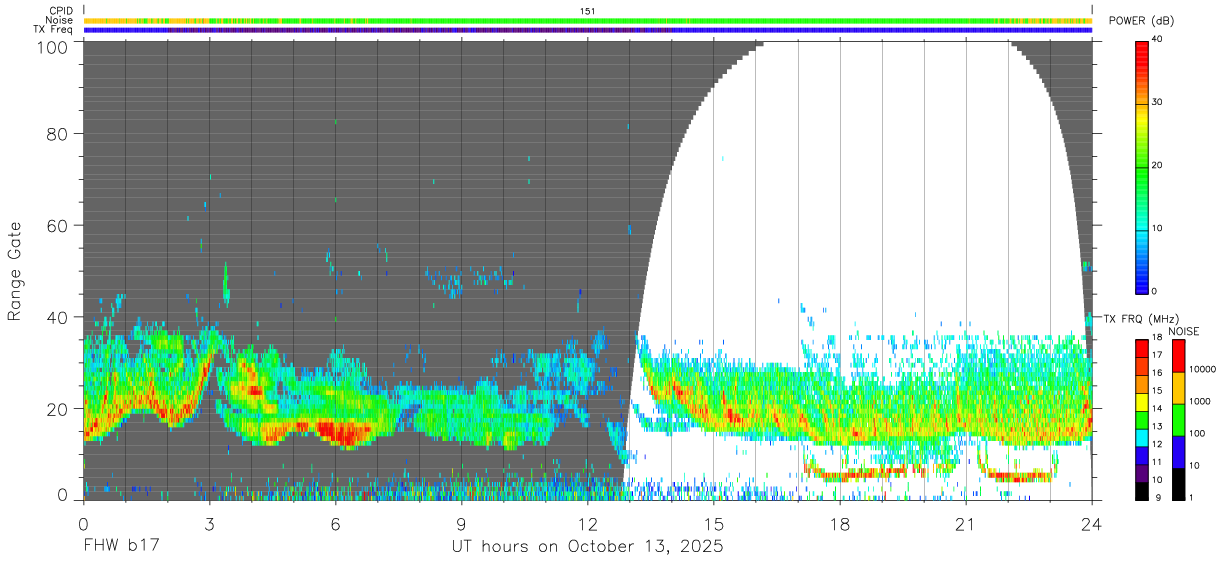The image size is (1228, 567).
Task: Click the CPID value 151
Action: click(588, 11)
